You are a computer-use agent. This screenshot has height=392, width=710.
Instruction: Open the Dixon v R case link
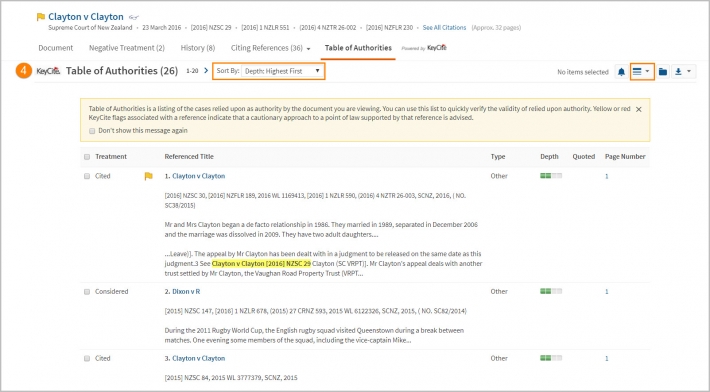[x=186, y=292]
